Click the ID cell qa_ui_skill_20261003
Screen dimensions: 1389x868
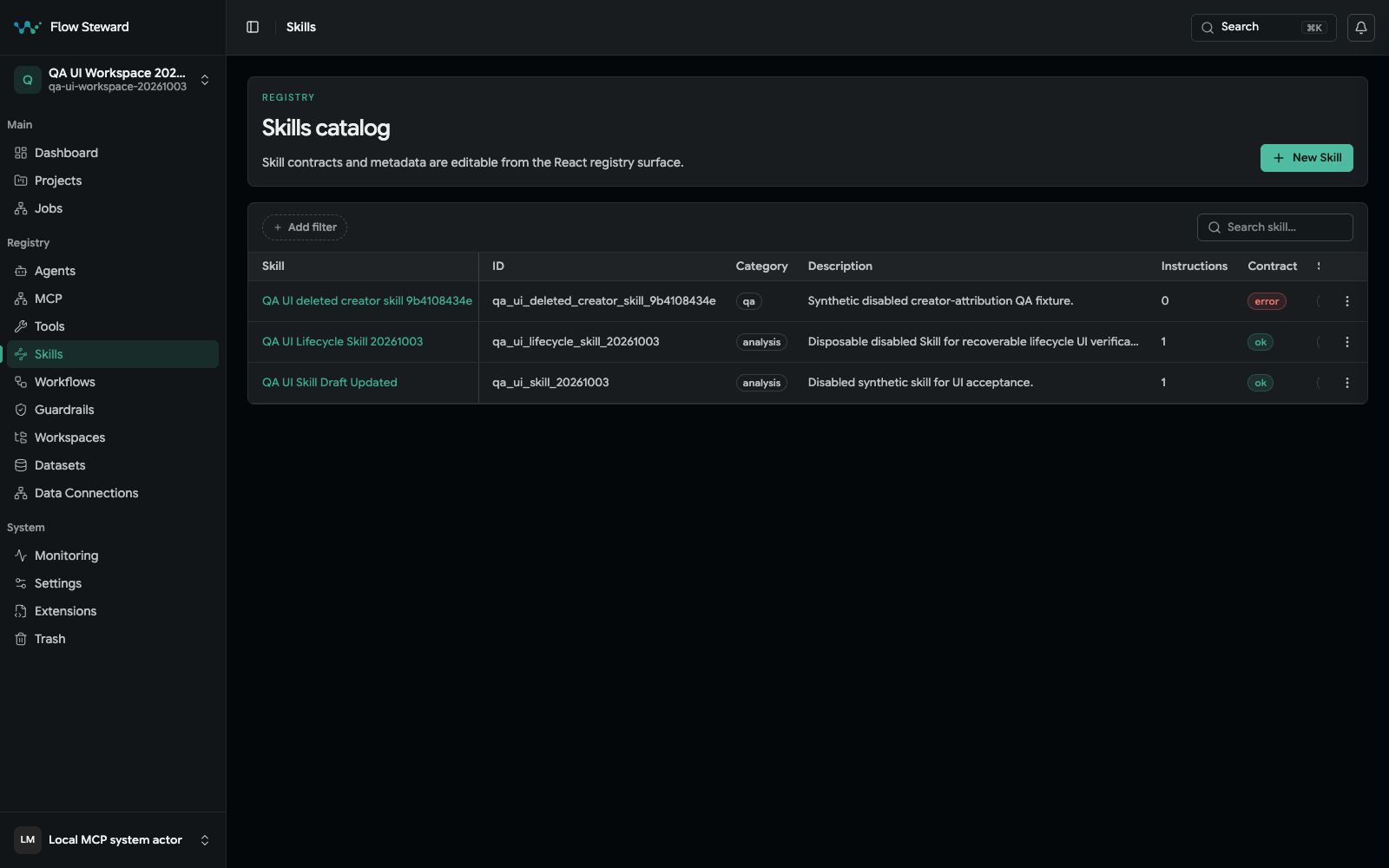(x=550, y=383)
